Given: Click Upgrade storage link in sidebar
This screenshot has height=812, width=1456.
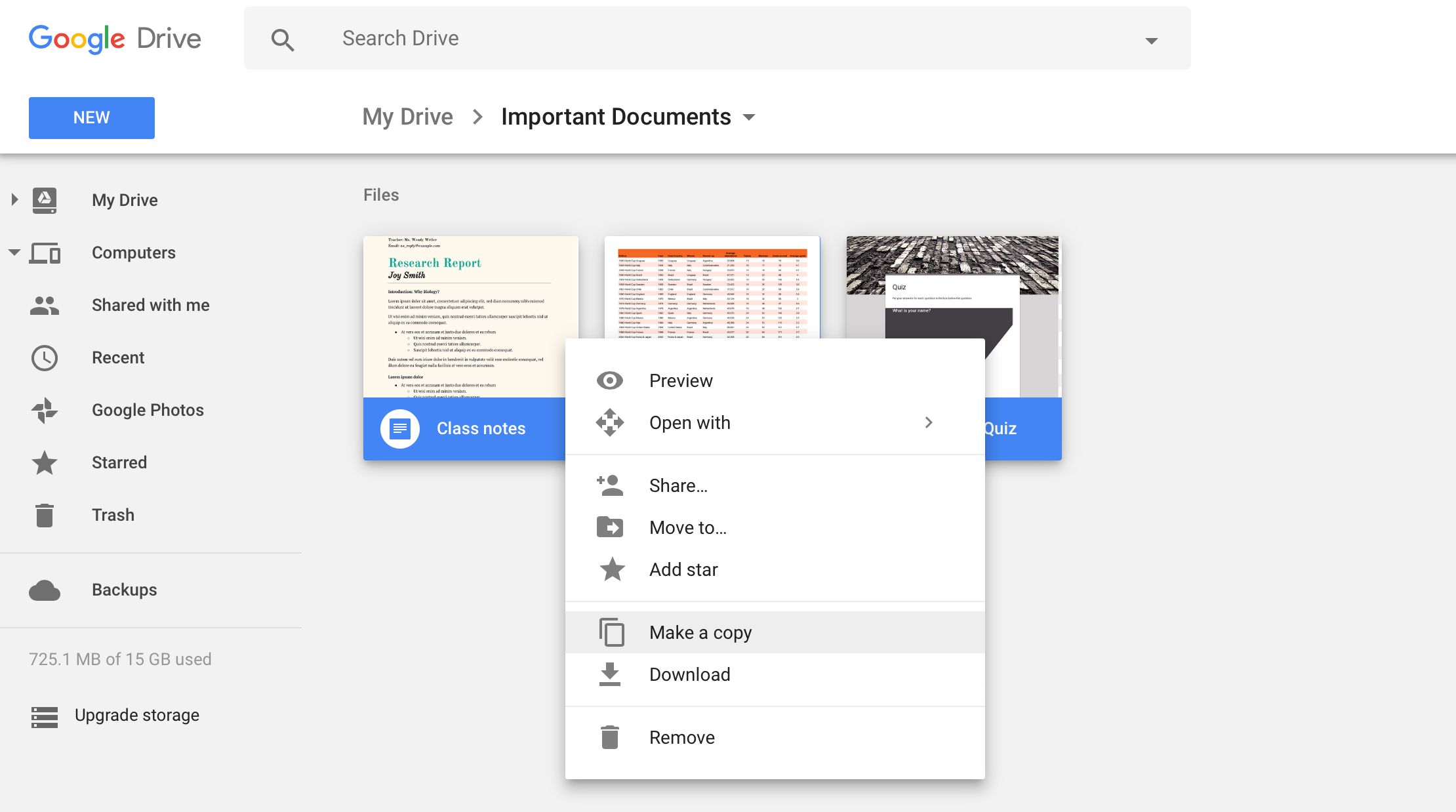Looking at the screenshot, I should click(x=136, y=714).
